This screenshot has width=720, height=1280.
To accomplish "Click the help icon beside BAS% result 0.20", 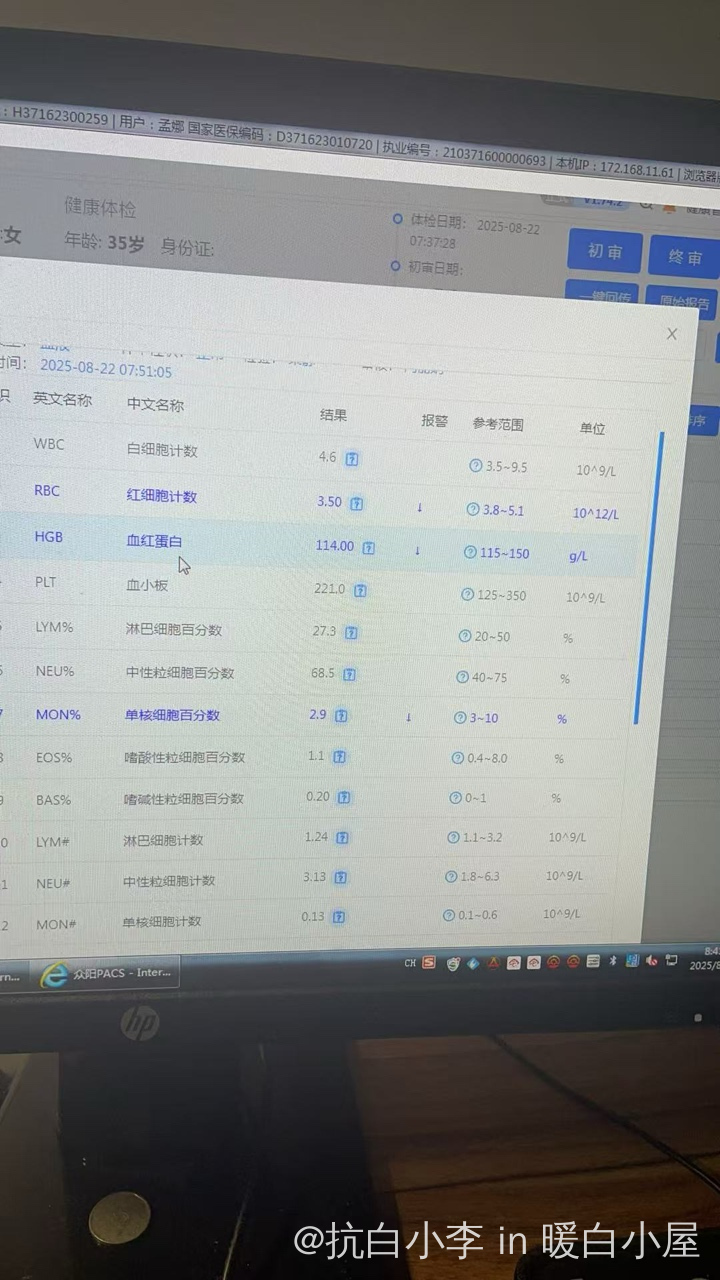I will pos(343,798).
